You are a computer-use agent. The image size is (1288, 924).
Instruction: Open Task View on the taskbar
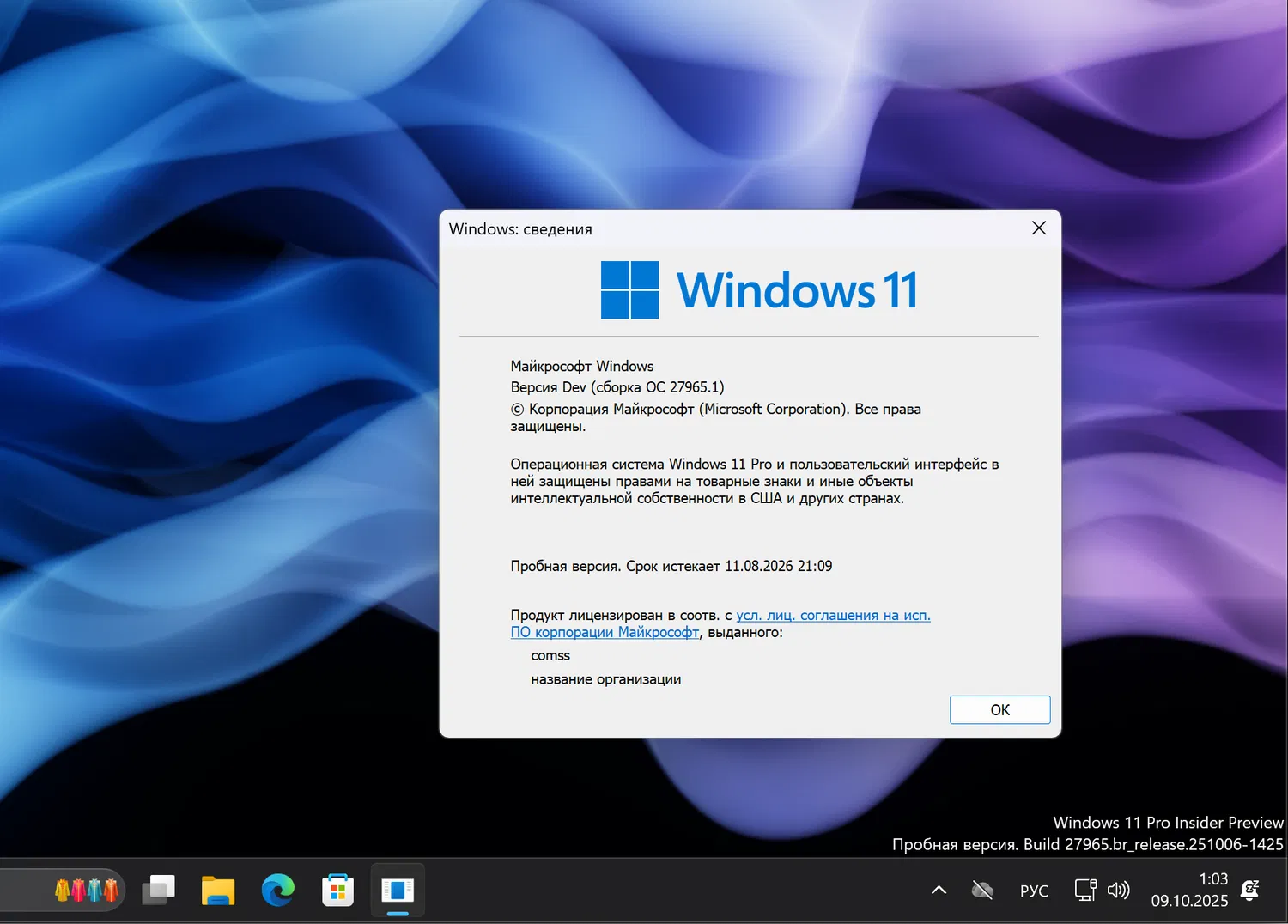(x=159, y=891)
